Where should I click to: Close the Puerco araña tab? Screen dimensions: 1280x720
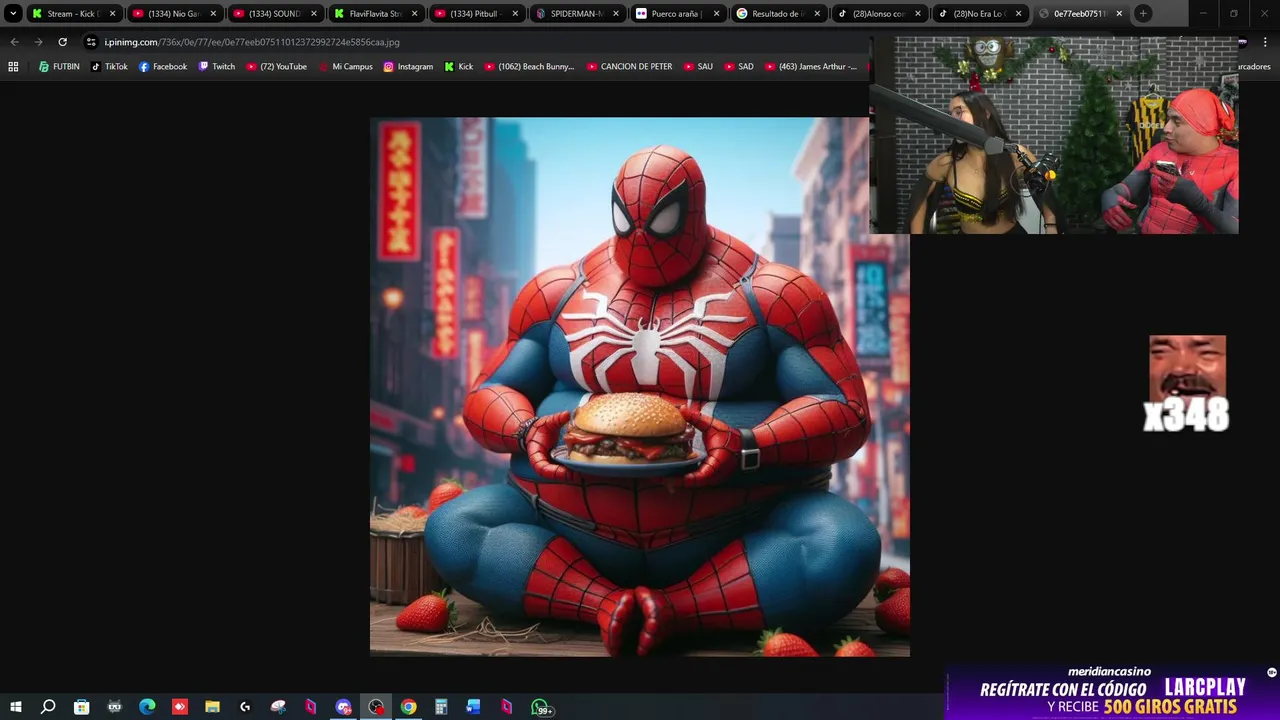[716, 14]
